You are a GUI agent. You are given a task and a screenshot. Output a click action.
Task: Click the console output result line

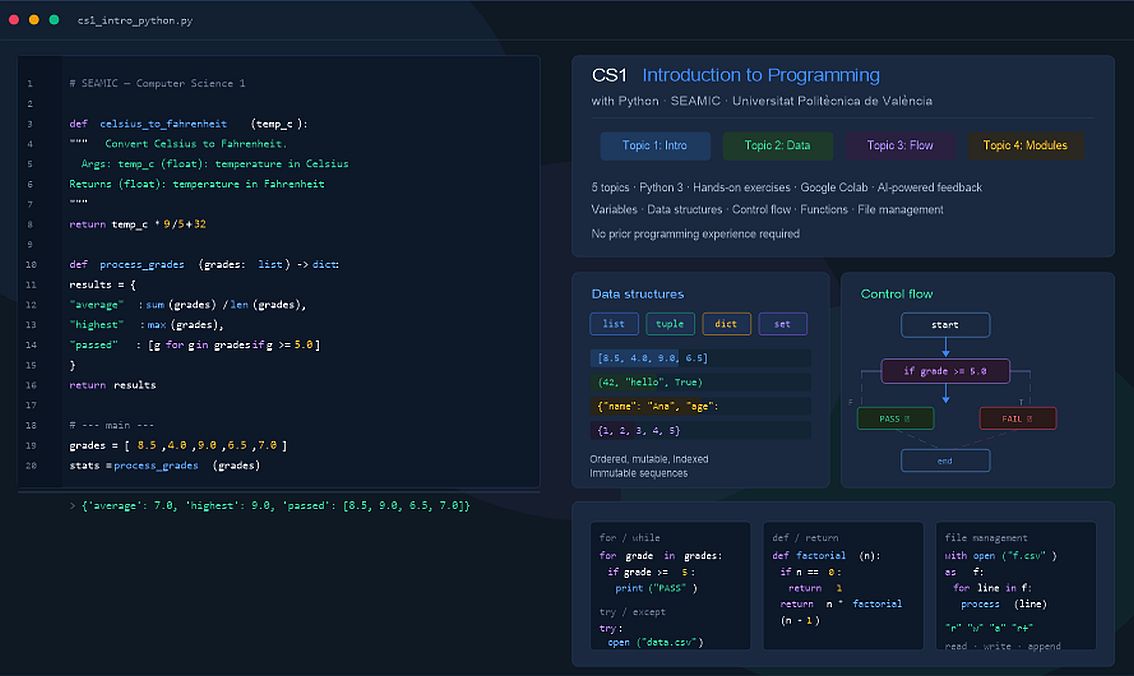[x=270, y=506]
